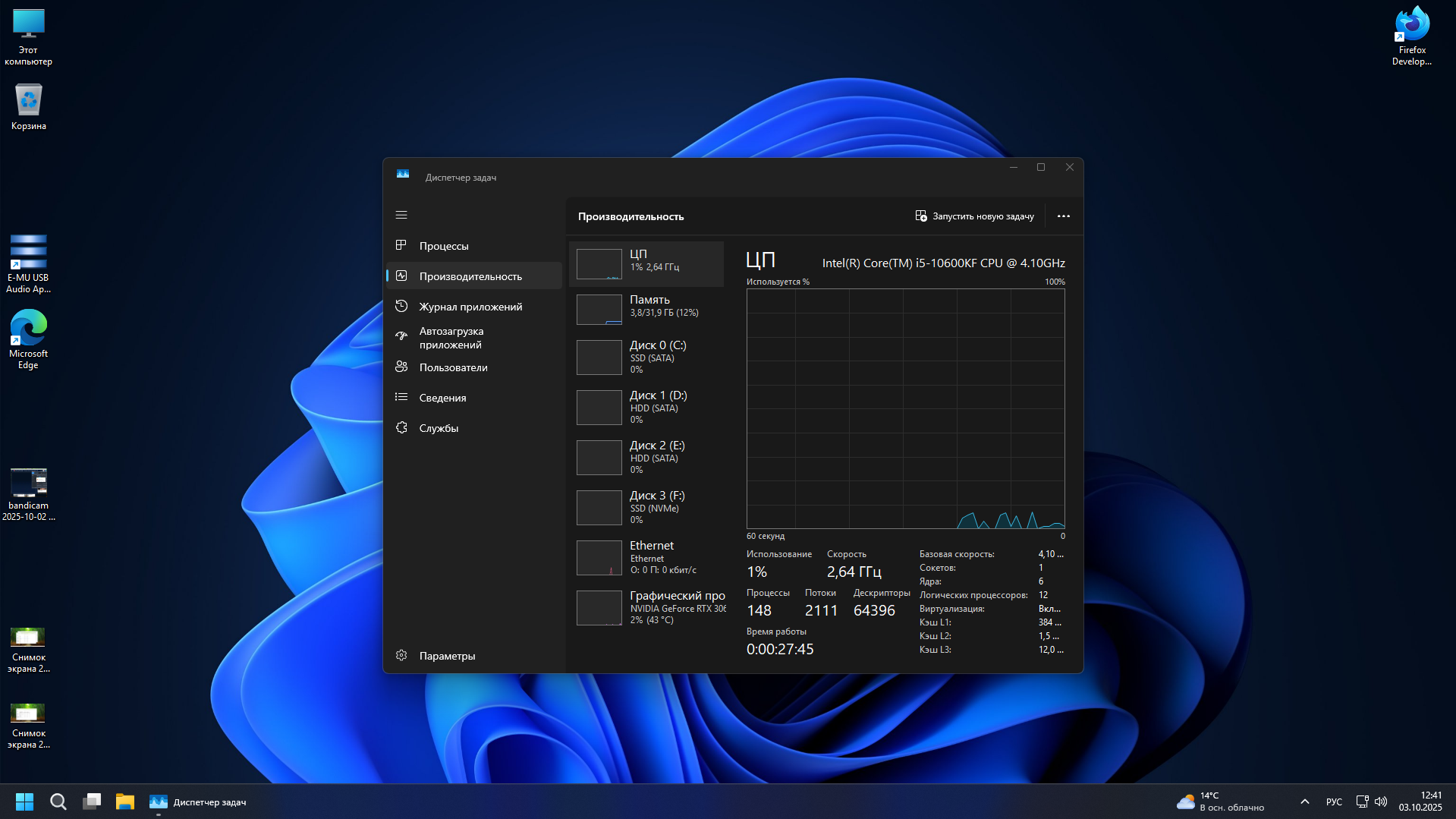Click the Intel Core i5-10600KF CPU name
This screenshot has height=819, width=1456.
pyautogui.click(x=944, y=263)
